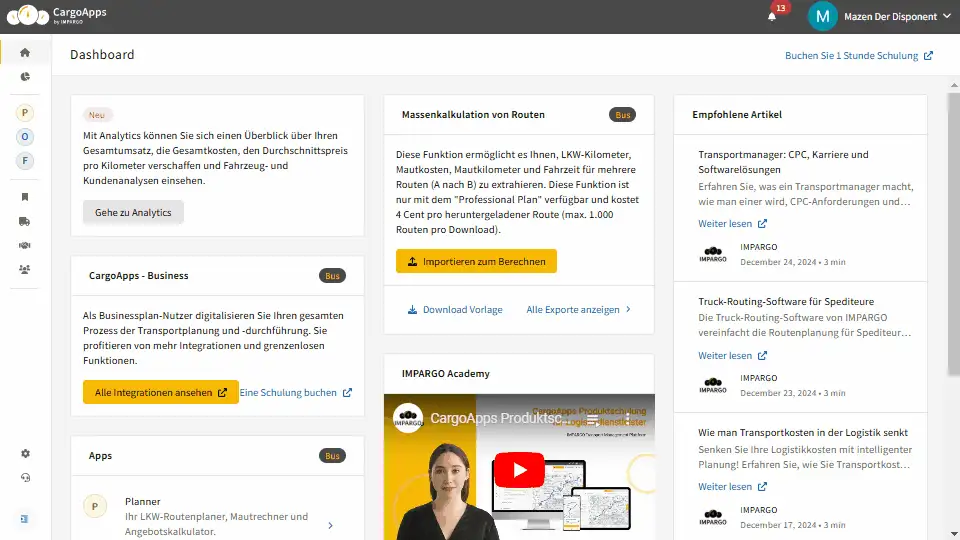Open article Wie man Transportkosten in der Logistik senkt
This screenshot has width=960, height=540.
pos(803,432)
